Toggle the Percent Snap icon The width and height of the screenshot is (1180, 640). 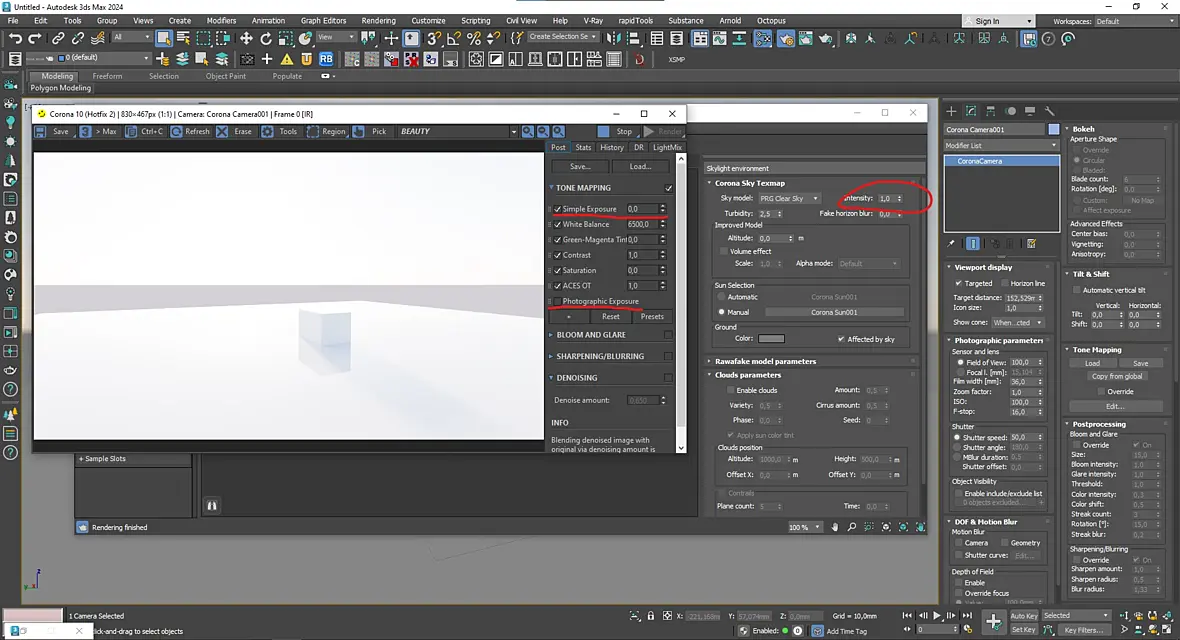coord(473,38)
